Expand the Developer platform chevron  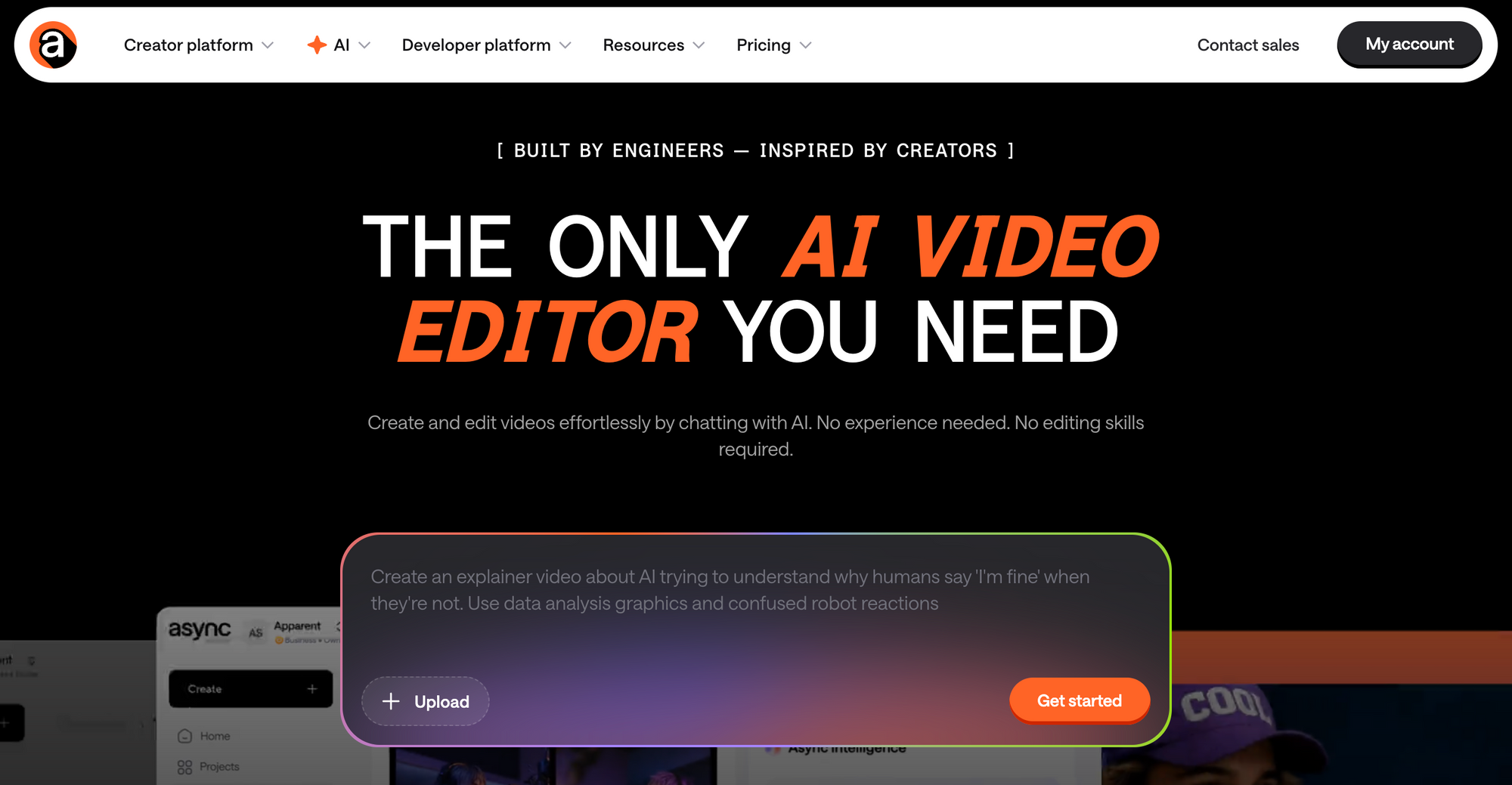(x=565, y=45)
